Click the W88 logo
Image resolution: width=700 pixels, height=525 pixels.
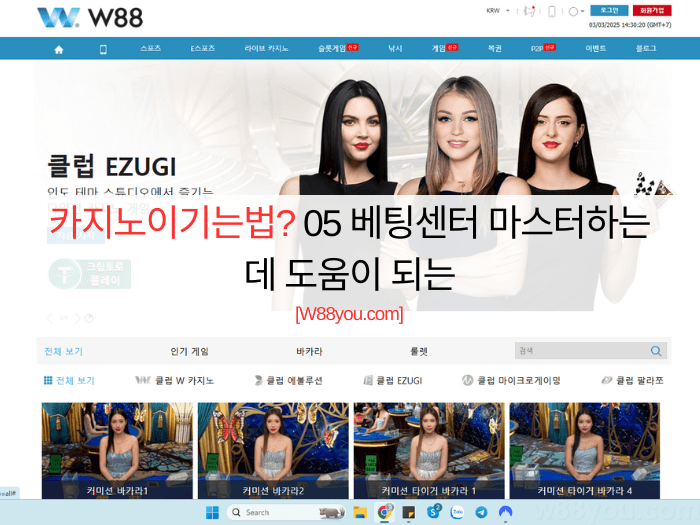(90, 17)
